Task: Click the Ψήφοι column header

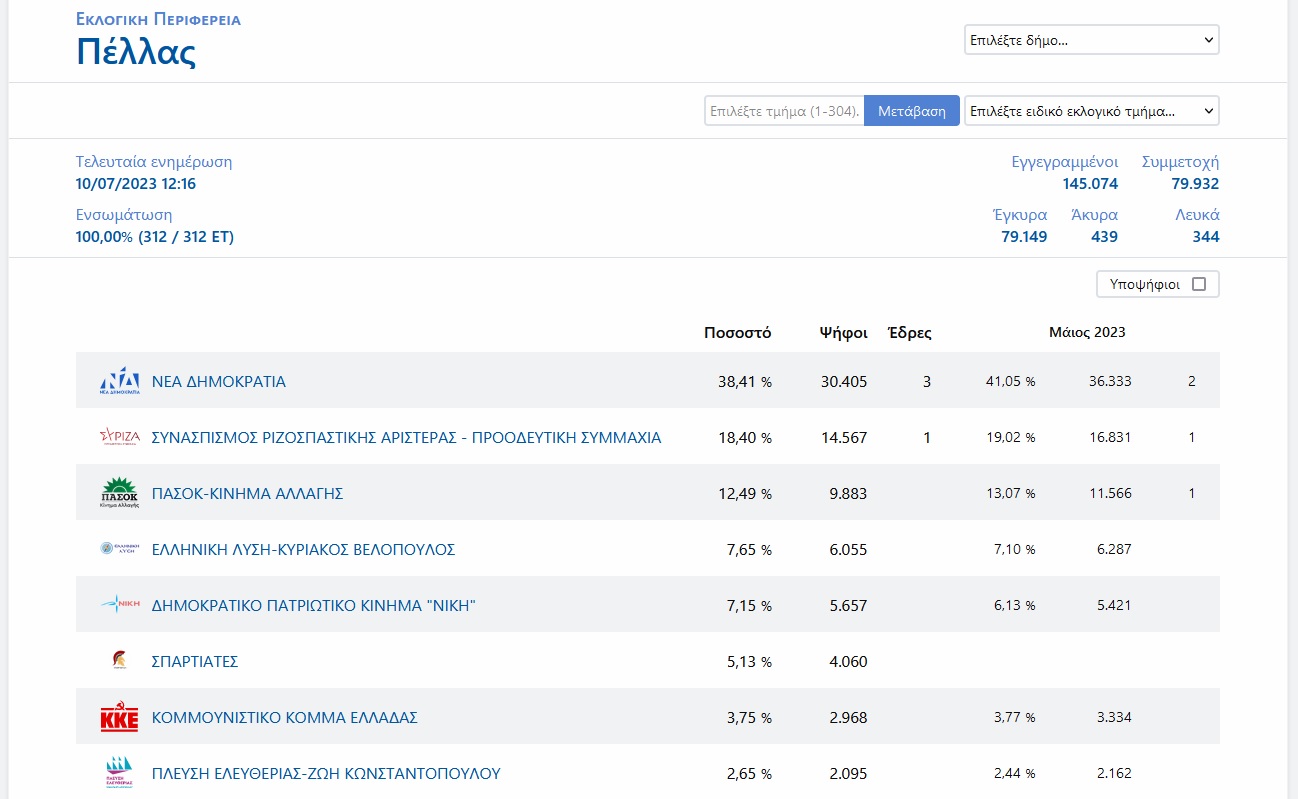Action: point(843,333)
